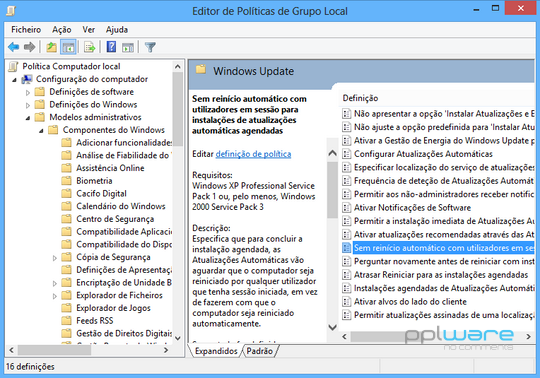
Task: Select the Calendário do Windows tree folder
Action: pyautogui.click(x=121, y=206)
